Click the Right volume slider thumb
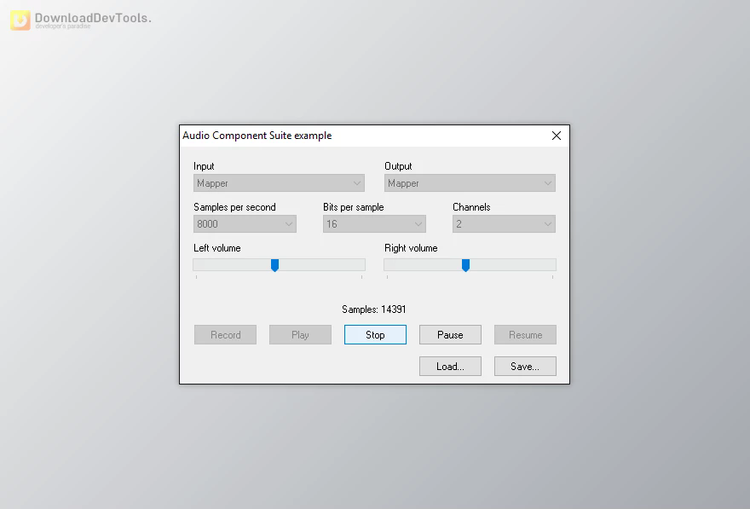Image resolution: width=750 pixels, height=509 pixels. click(x=465, y=265)
